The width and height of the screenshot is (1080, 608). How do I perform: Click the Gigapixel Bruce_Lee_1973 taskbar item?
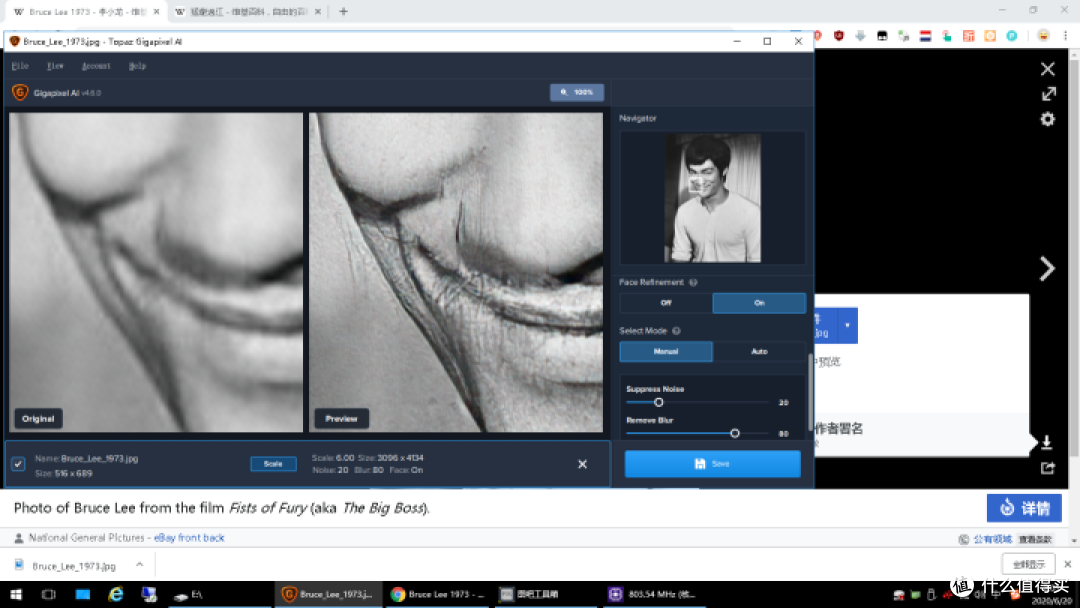[329, 594]
